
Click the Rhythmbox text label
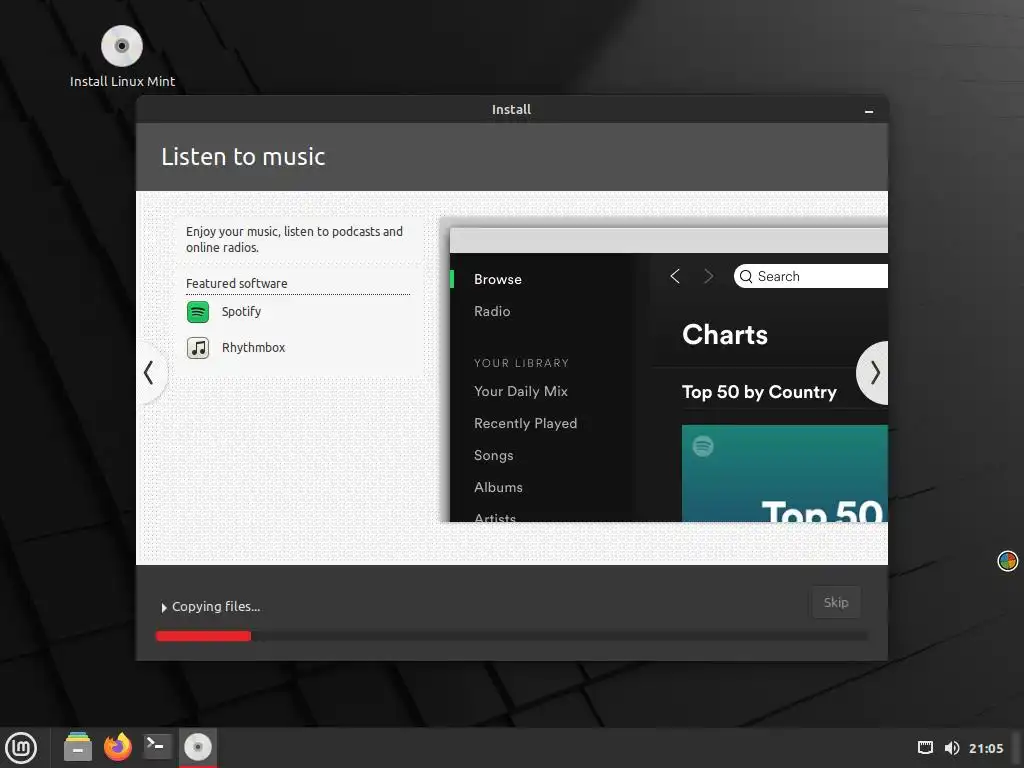point(253,347)
